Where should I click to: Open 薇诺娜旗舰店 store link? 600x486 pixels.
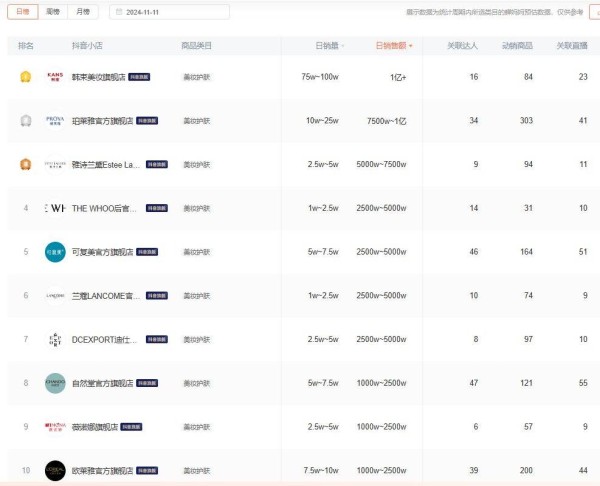coord(95,427)
